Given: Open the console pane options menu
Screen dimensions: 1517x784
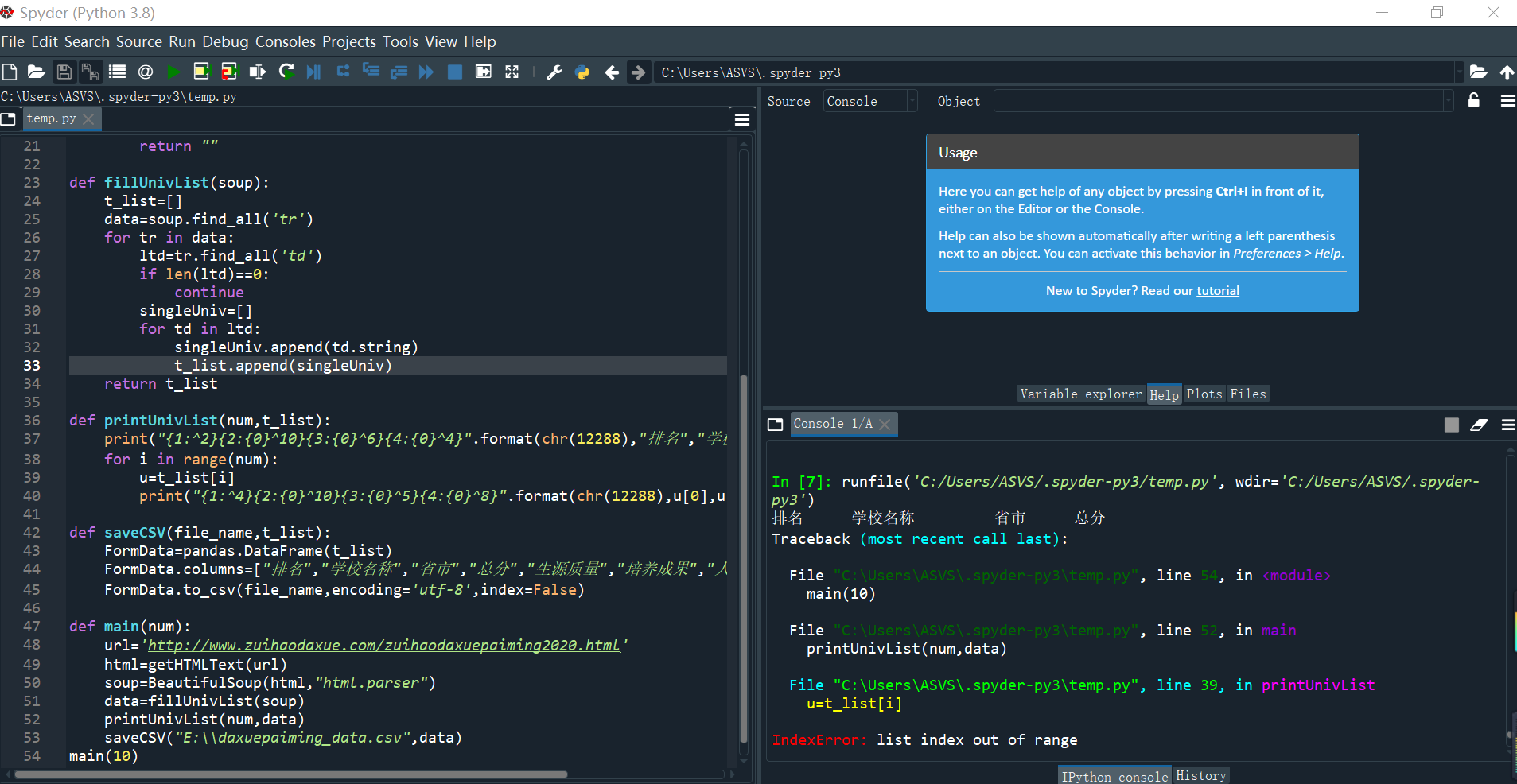Looking at the screenshot, I should click(1507, 425).
